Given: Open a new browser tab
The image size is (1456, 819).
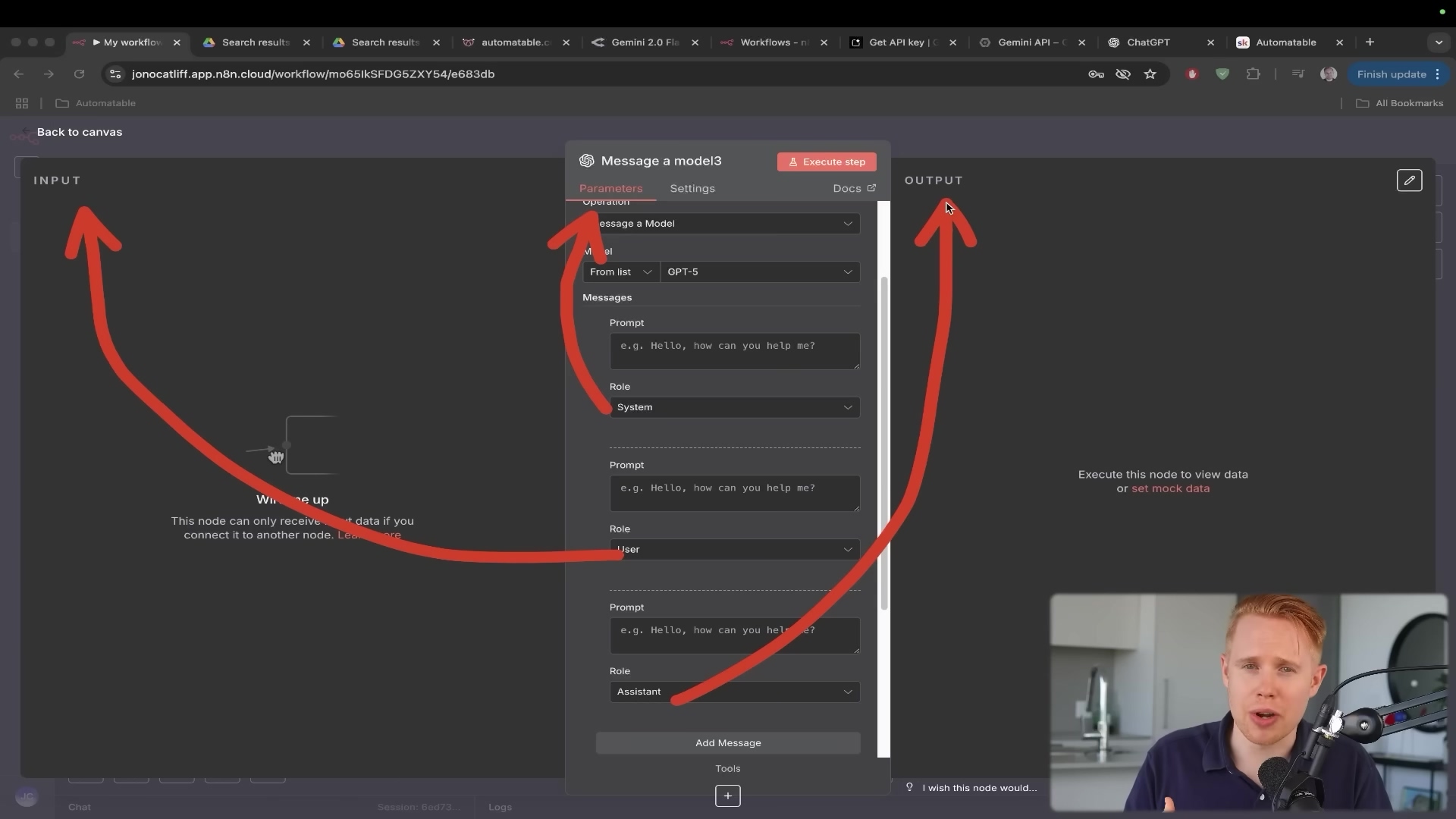Looking at the screenshot, I should point(1370,42).
